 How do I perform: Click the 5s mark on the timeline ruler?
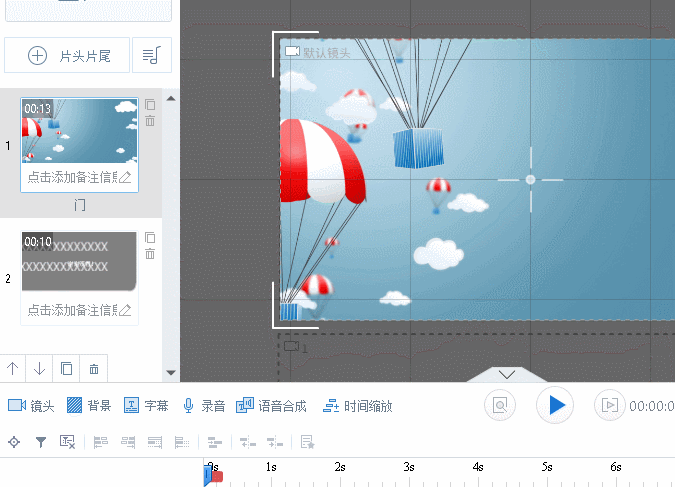click(547, 467)
